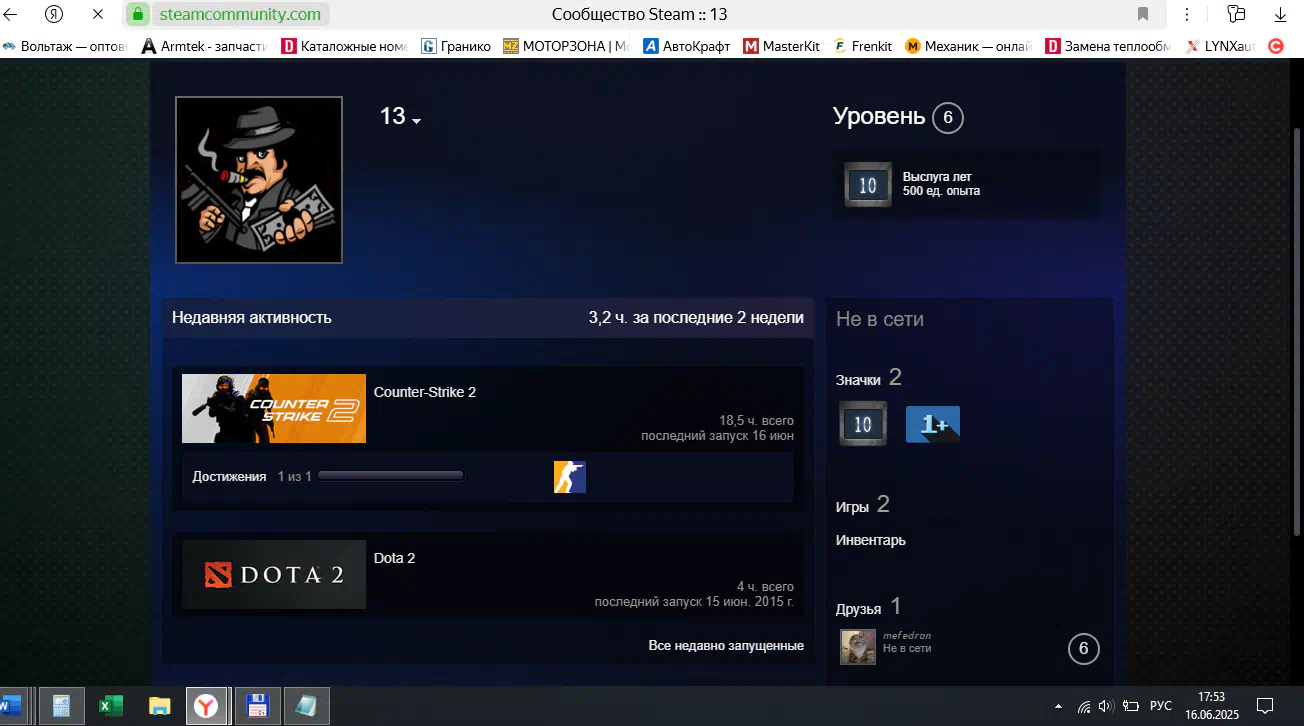
Task: Open the Инвентарь inventory link
Action: (871, 540)
